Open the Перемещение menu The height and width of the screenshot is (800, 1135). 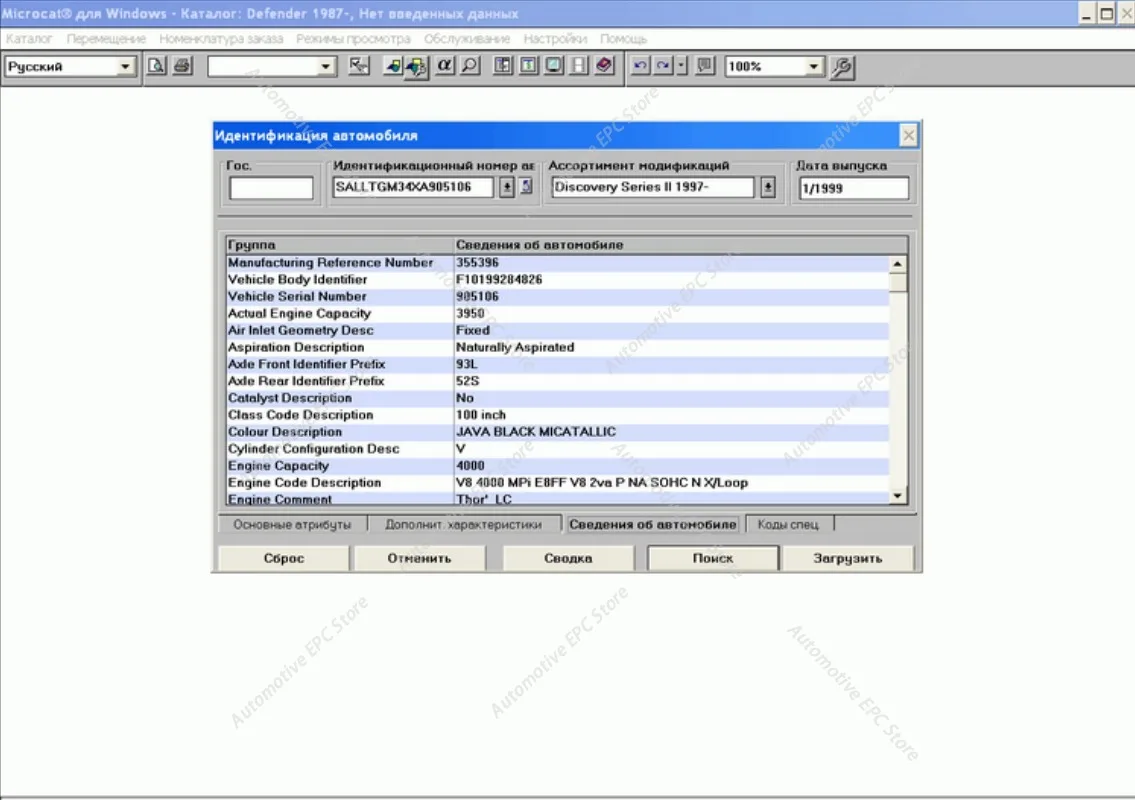pos(106,38)
